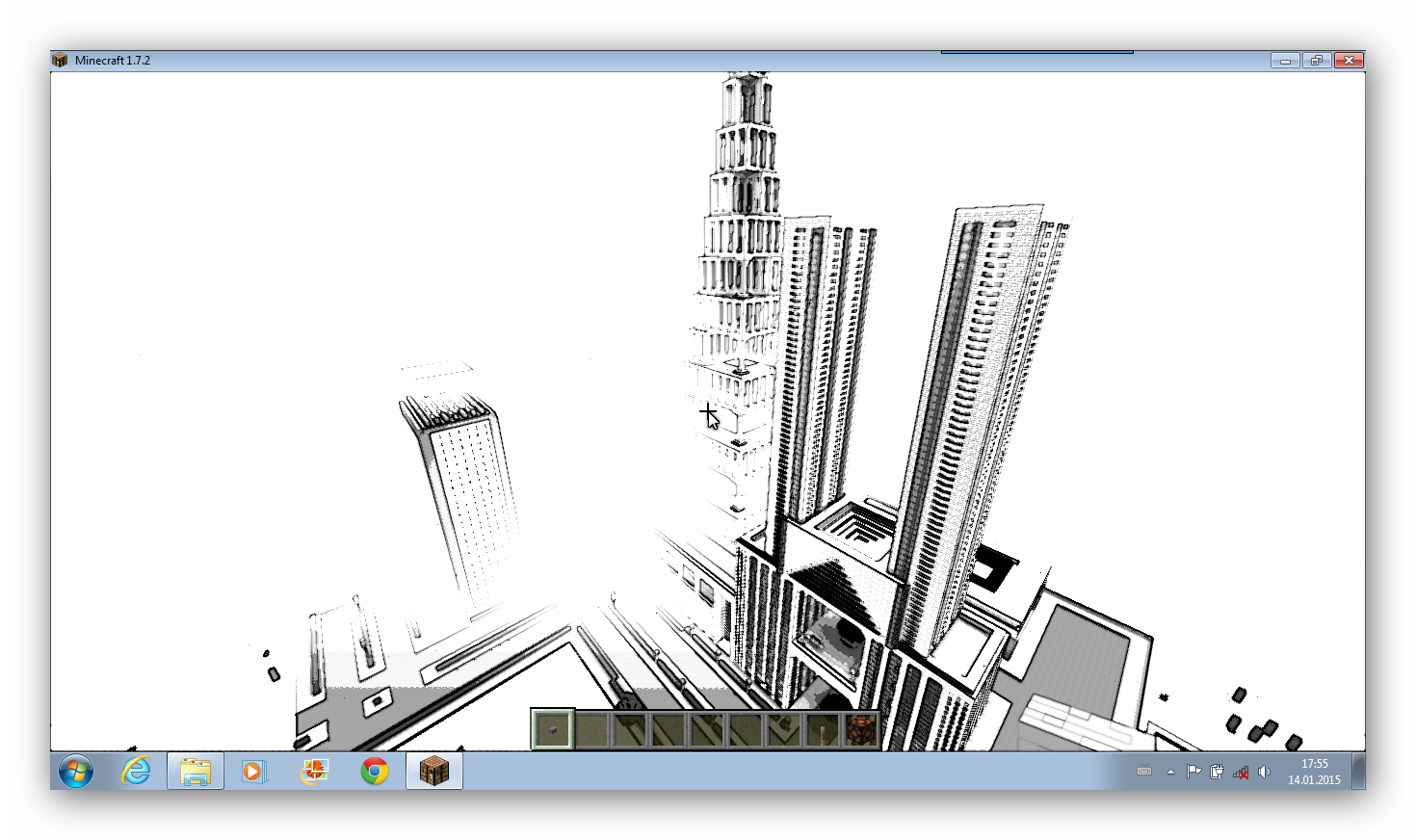Open Windows Explorer folder on taskbar
The image size is (1416, 840).
196,771
